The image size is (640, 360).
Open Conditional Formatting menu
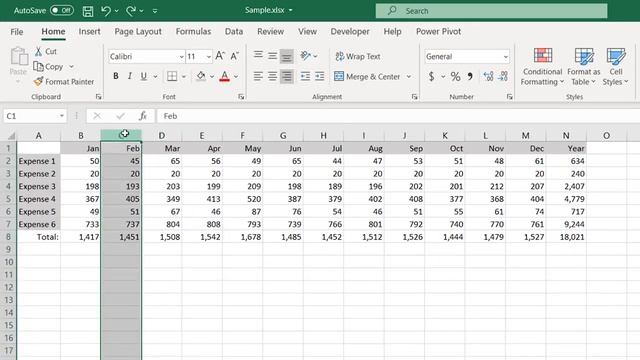(542, 67)
